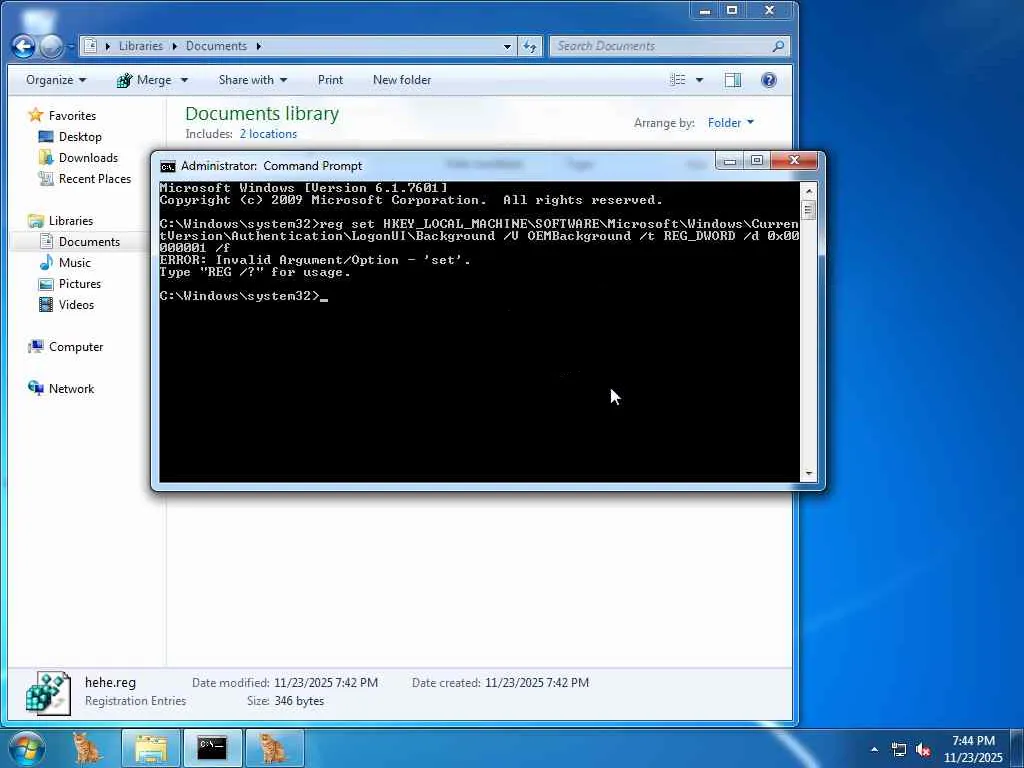Screen dimensions: 1024x768
Task: Click the Downloads folder icon
Action: [x=46, y=157]
